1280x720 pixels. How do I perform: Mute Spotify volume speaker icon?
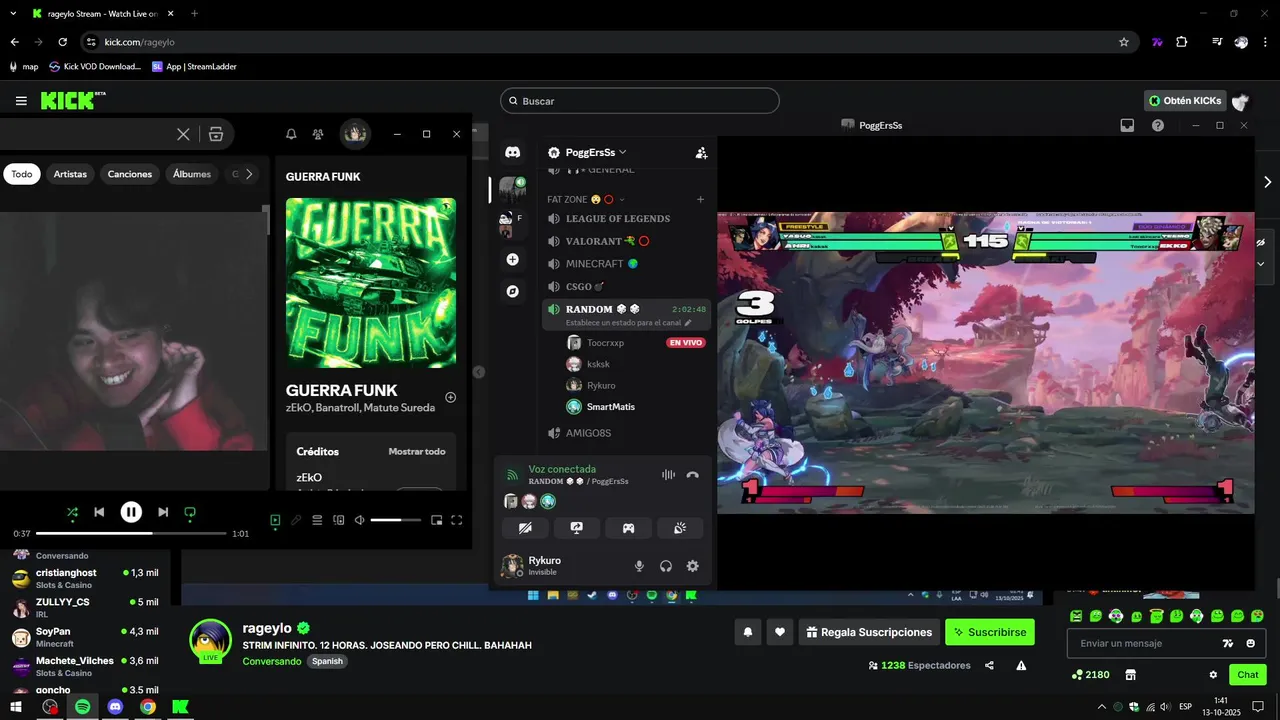[x=359, y=520]
